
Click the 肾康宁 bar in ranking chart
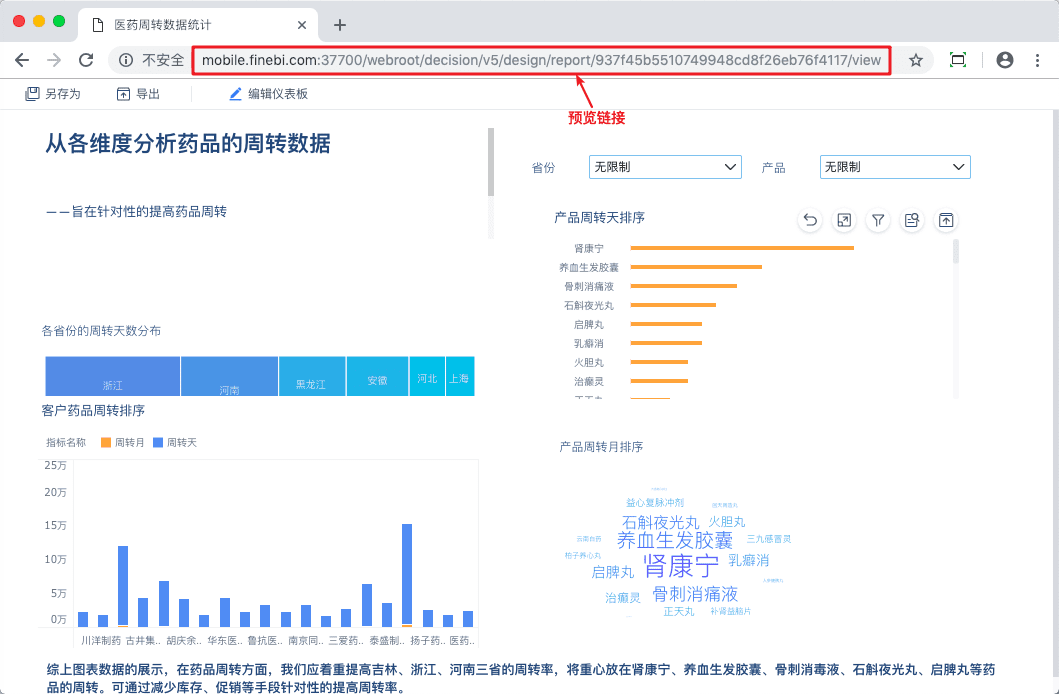(x=742, y=248)
